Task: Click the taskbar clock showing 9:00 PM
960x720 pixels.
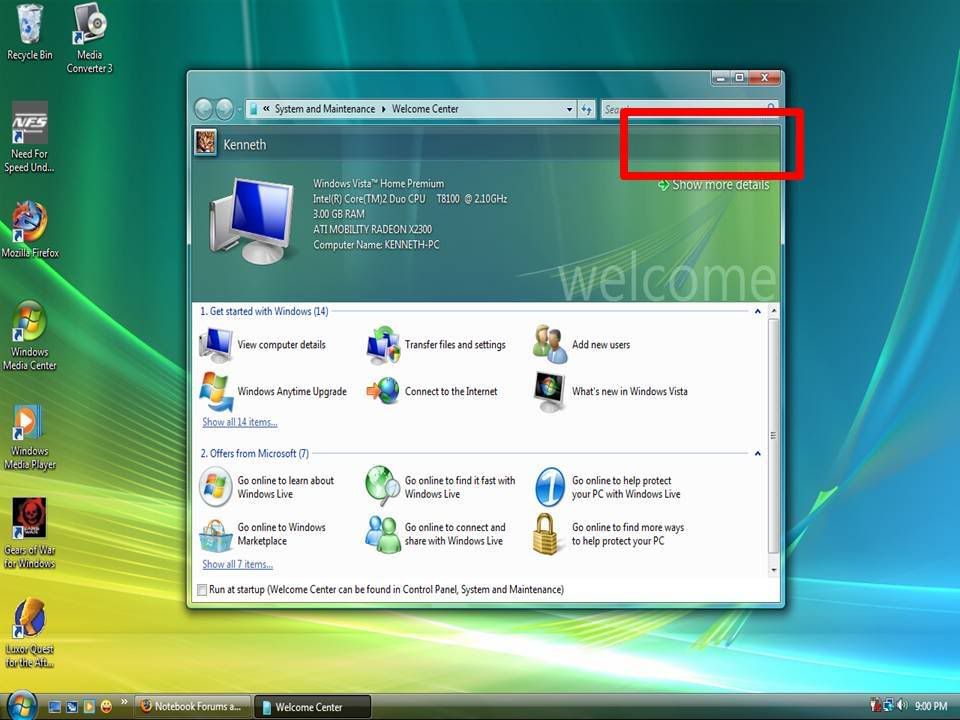Action: 931,707
